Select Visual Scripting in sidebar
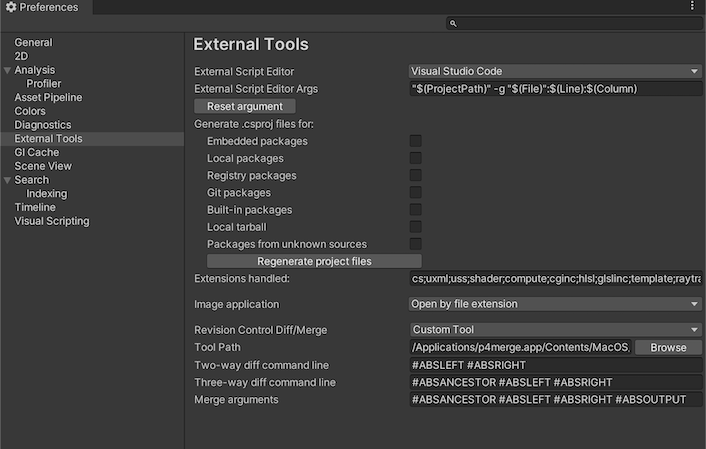This screenshot has height=449, width=706. pos(51,221)
